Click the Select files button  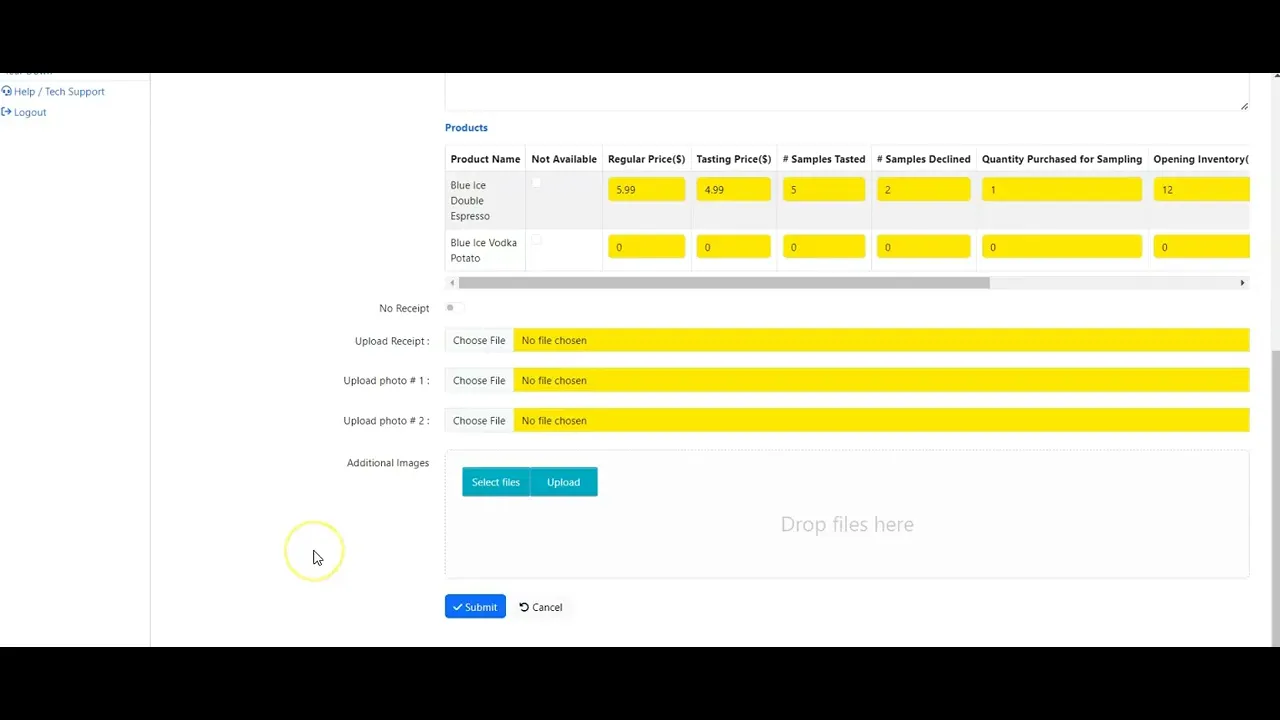pyautogui.click(x=496, y=482)
